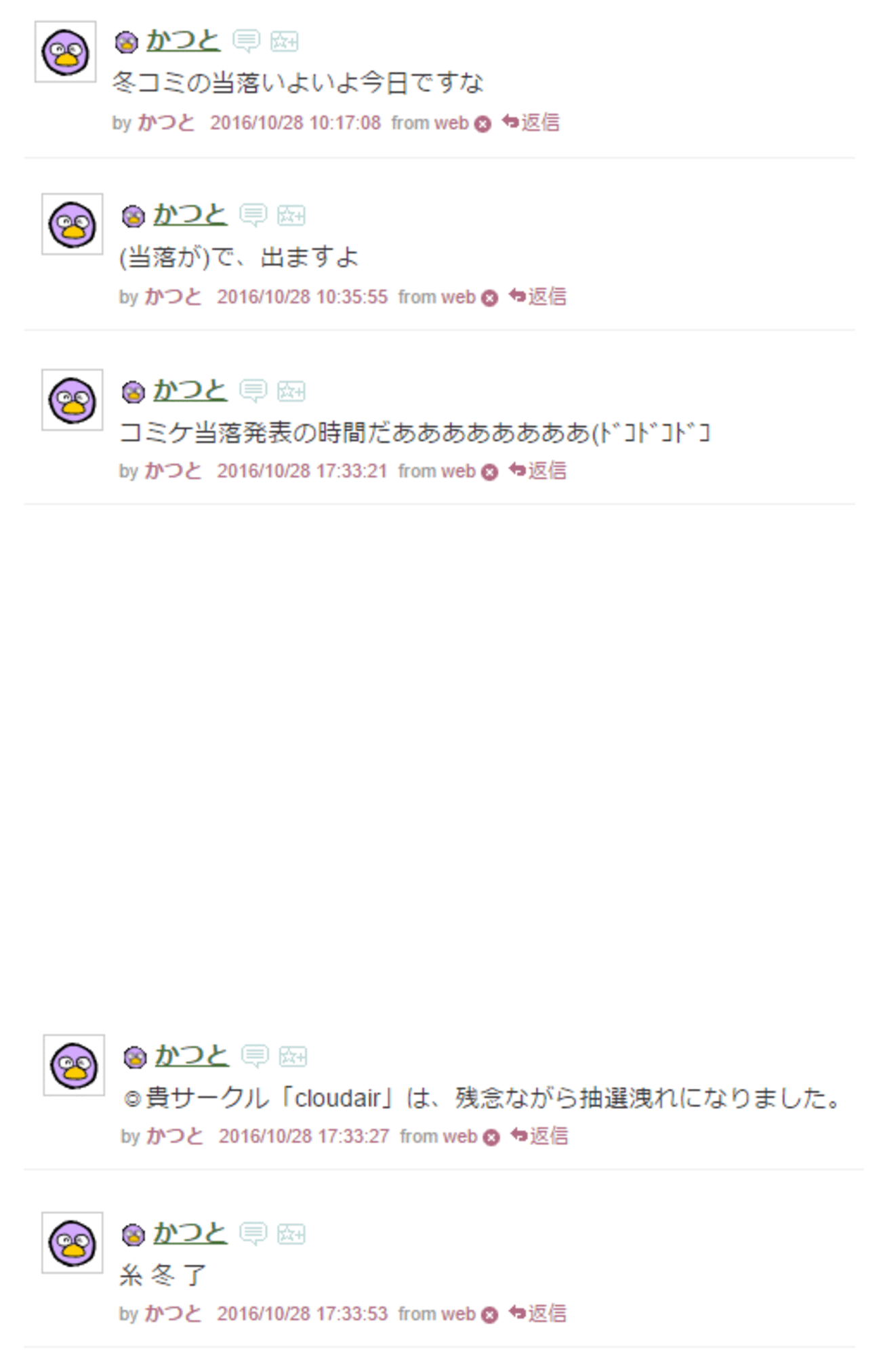Click speech bubble icon on 終冬了 post

click(253, 1234)
